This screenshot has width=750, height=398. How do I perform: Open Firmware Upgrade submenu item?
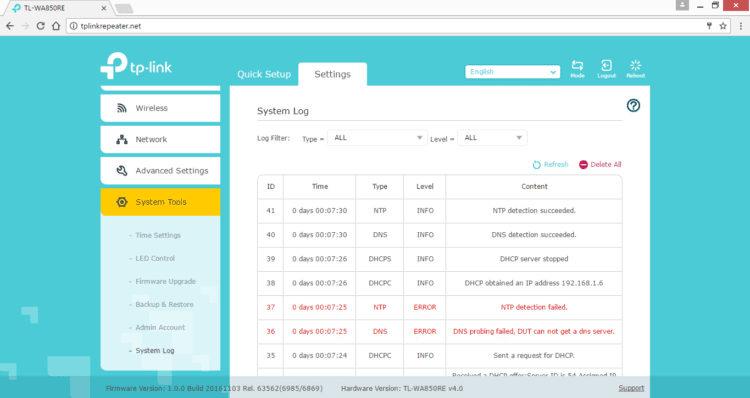pyautogui.click(x=165, y=281)
